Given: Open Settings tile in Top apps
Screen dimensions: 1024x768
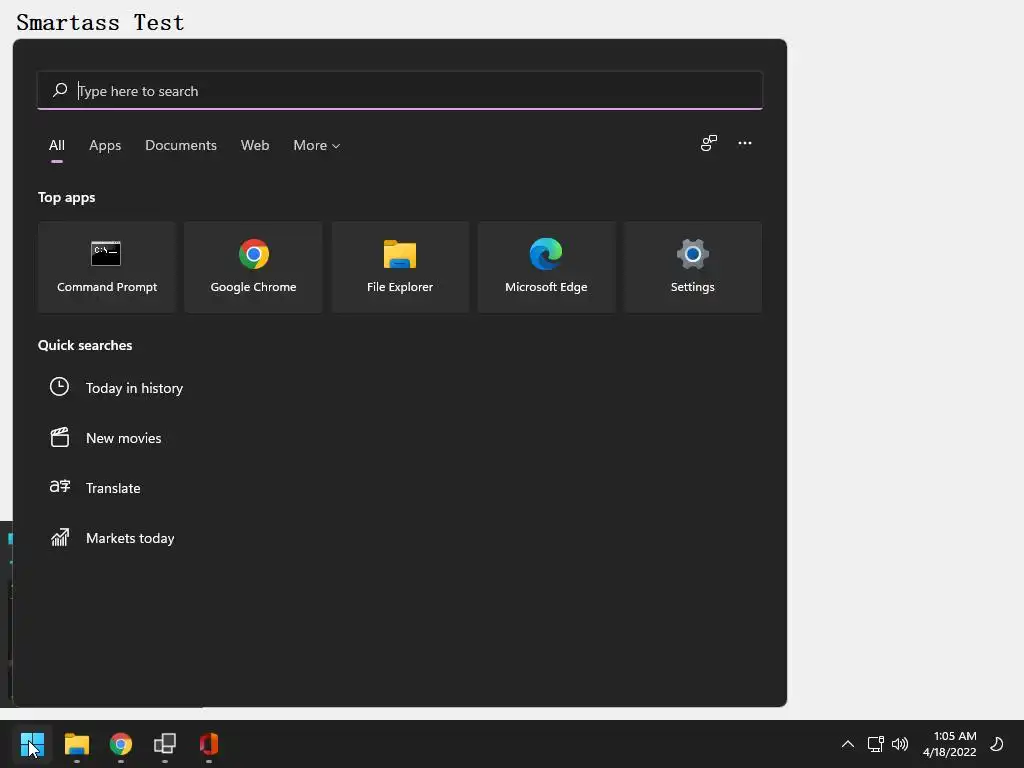Looking at the screenshot, I should [x=693, y=267].
